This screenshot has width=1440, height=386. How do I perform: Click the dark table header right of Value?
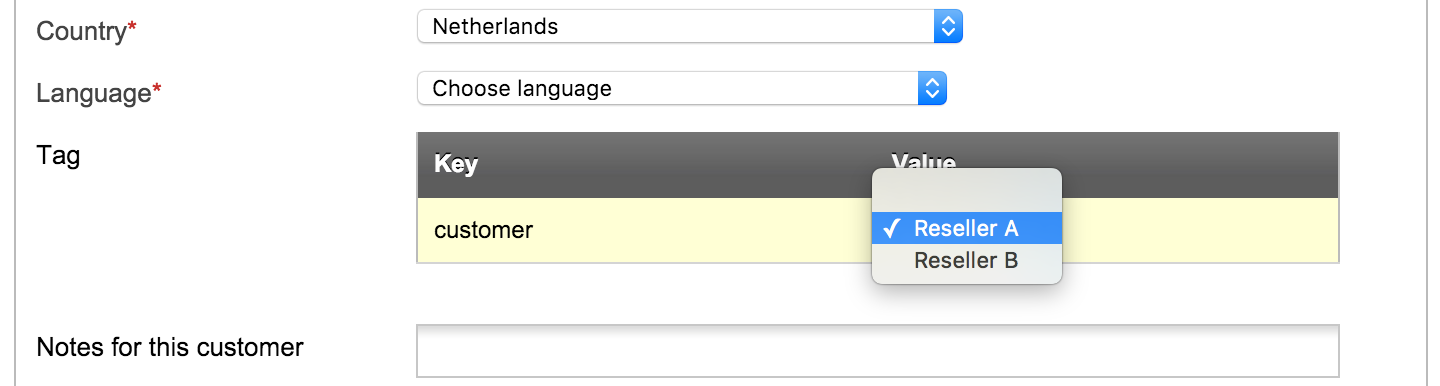pos(1200,165)
